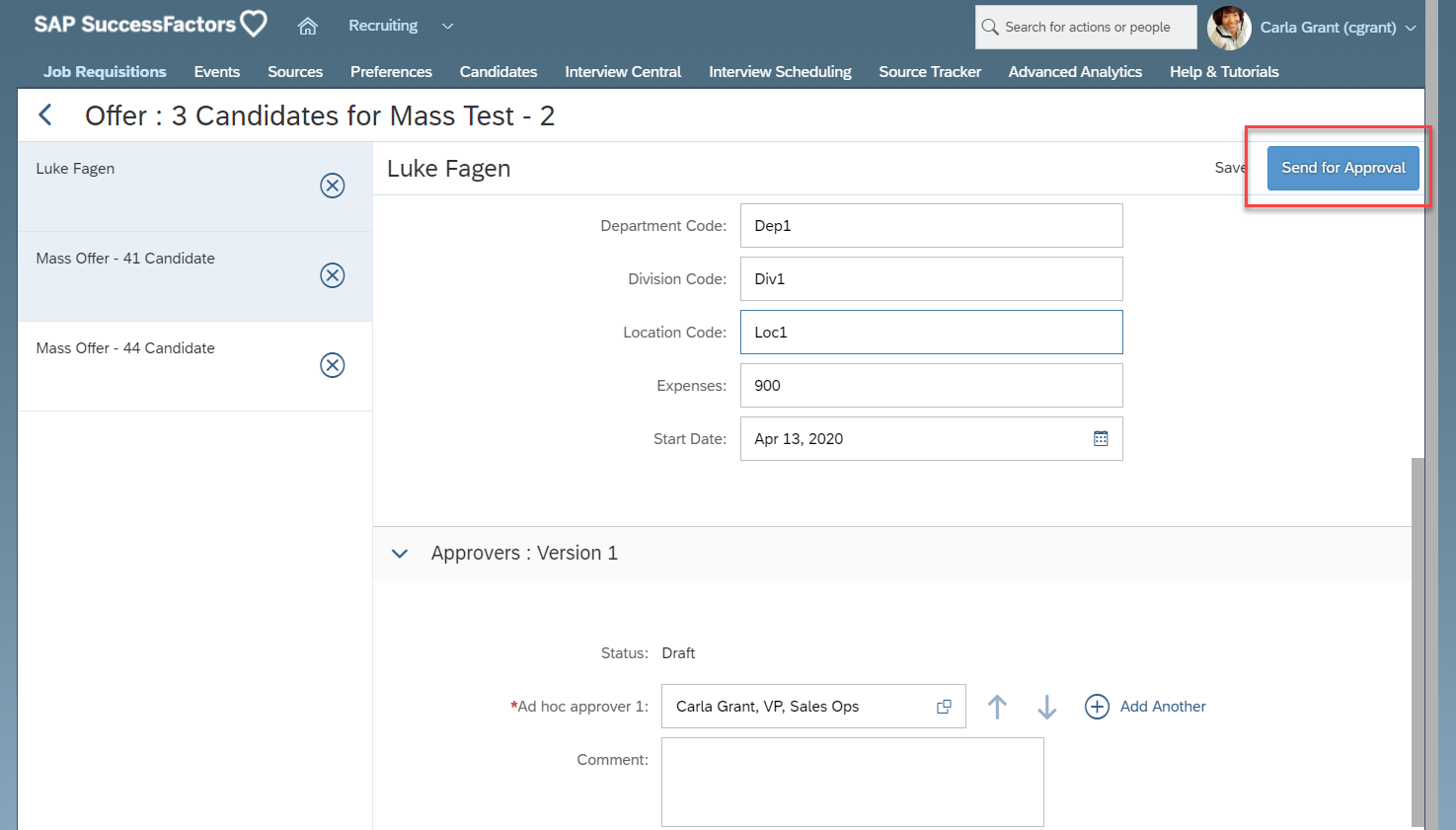Remove Luke Fagen from the offer list
The image size is (1456, 830).
click(333, 186)
